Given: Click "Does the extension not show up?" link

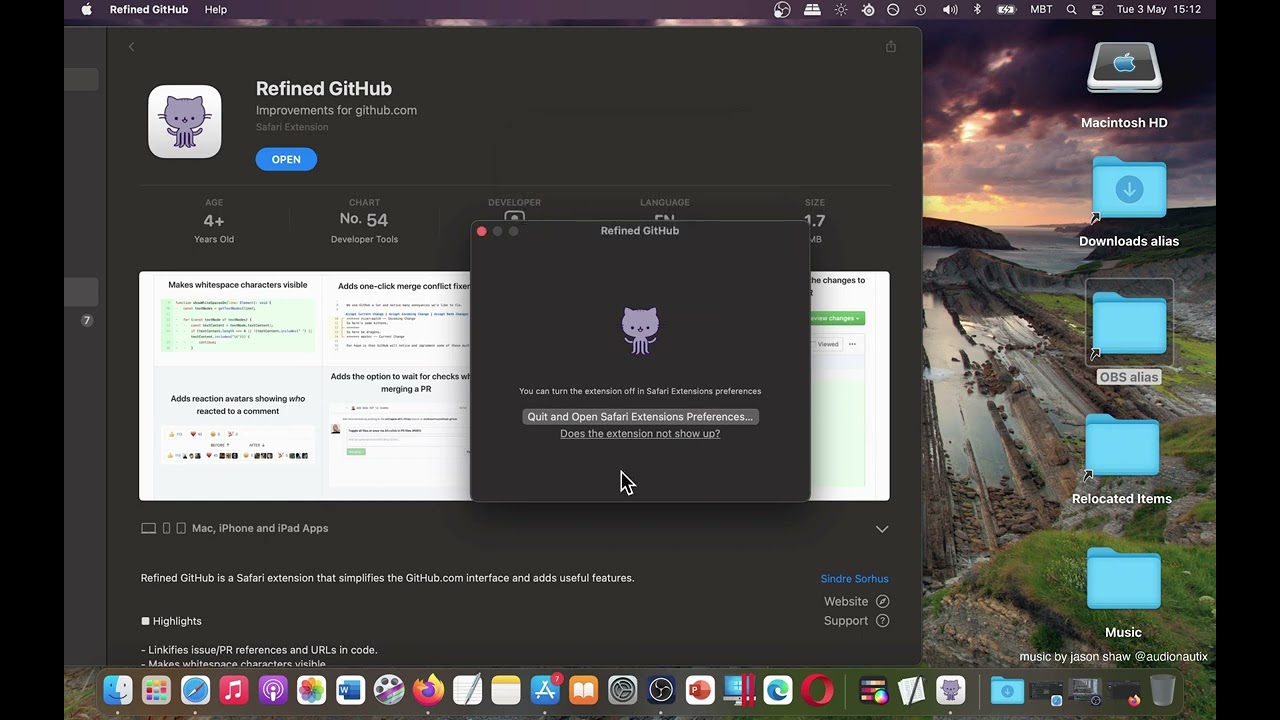Looking at the screenshot, I should click(640, 433).
